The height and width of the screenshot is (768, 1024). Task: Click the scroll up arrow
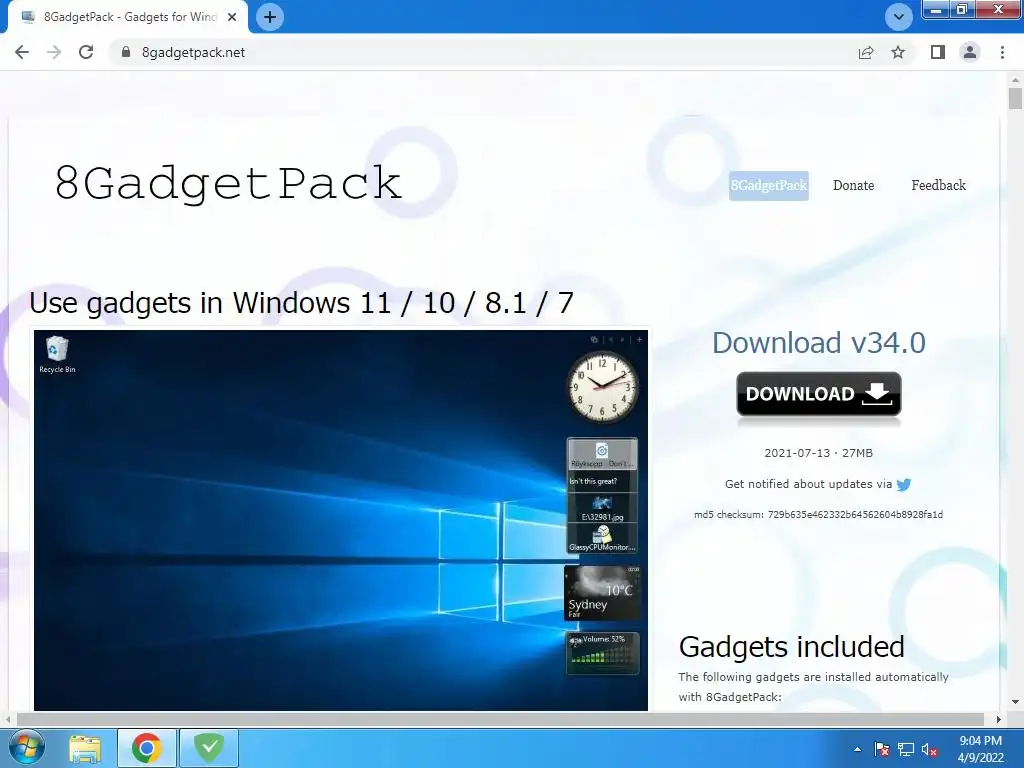(x=1015, y=80)
